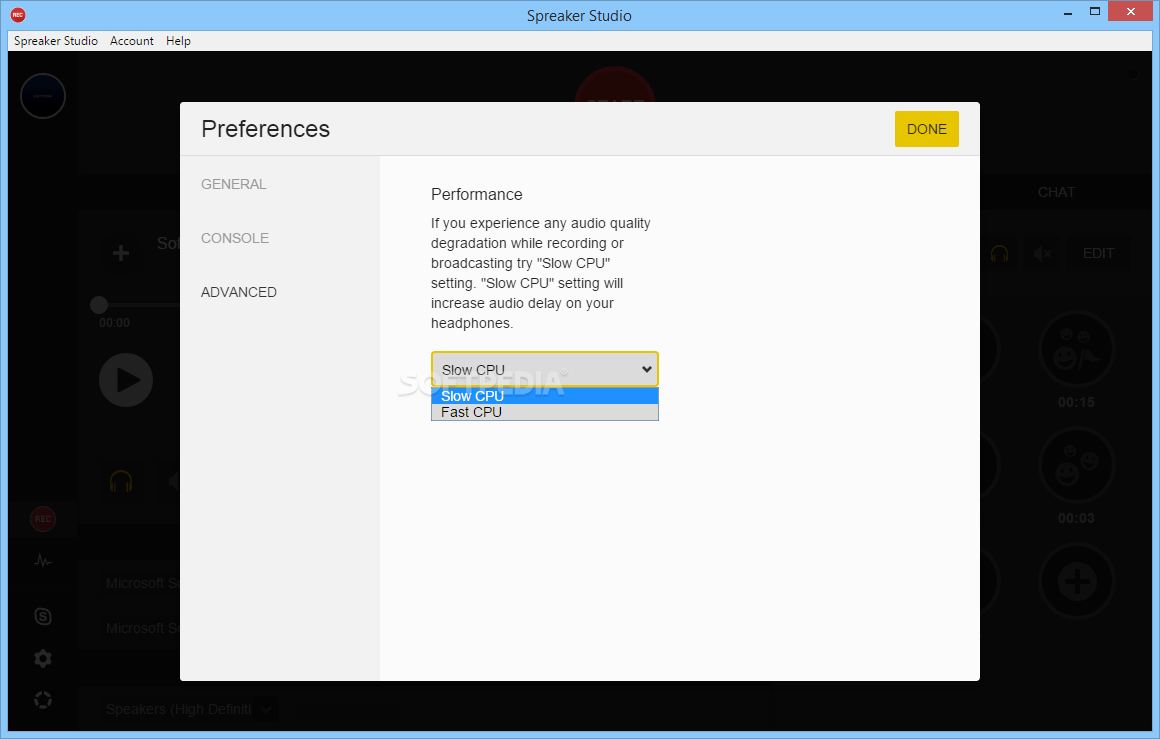Click the EDIT button in background
The width and height of the screenshot is (1160, 739).
1098,253
